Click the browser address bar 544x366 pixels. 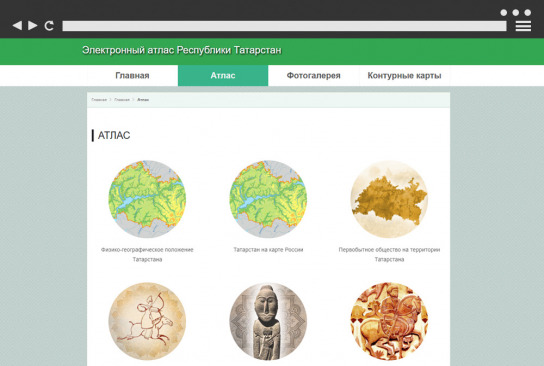click(x=284, y=26)
